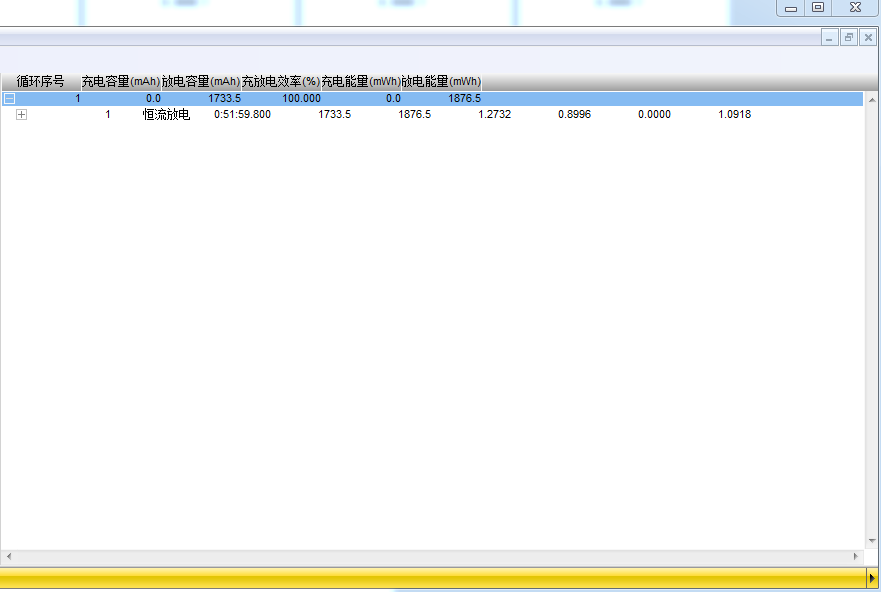The width and height of the screenshot is (881, 592).
Task: Click the 充电能量(mWh) column header
Action: (x=361, y=81)
